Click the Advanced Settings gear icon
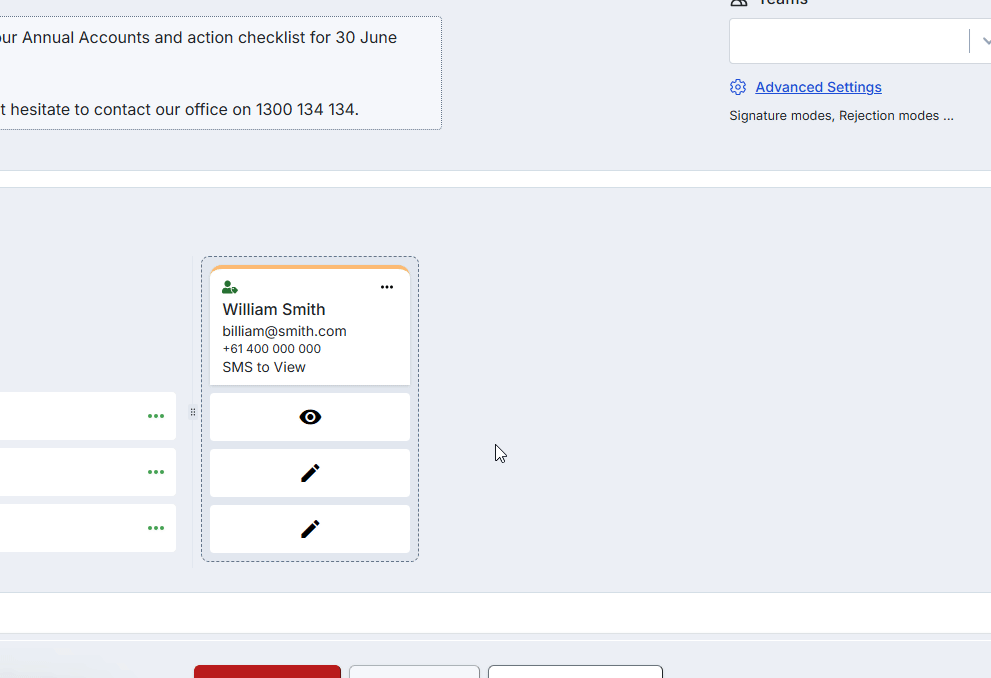 [738, 87]
